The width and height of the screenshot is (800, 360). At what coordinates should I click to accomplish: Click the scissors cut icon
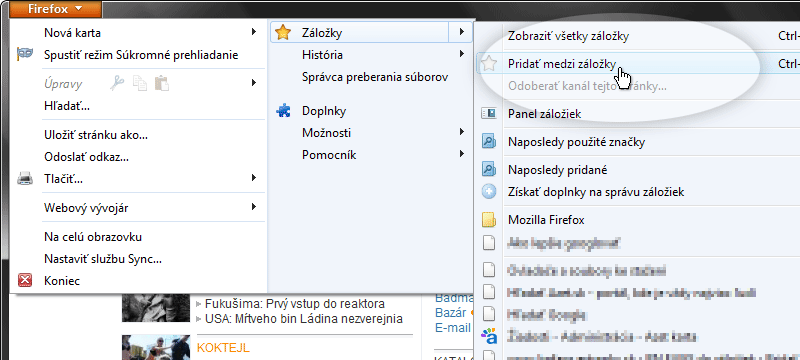point(117,83)
